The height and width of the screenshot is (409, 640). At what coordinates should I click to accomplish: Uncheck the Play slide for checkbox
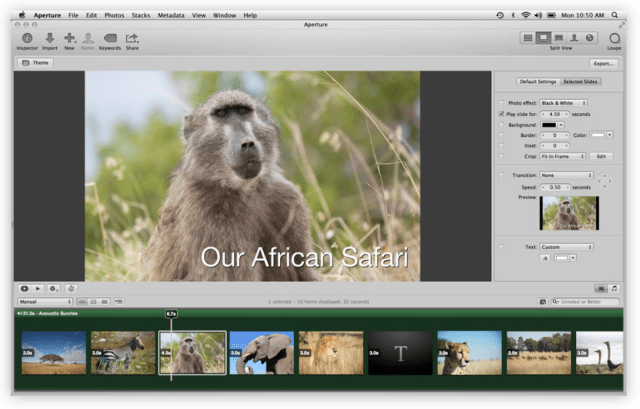(501, 114)
